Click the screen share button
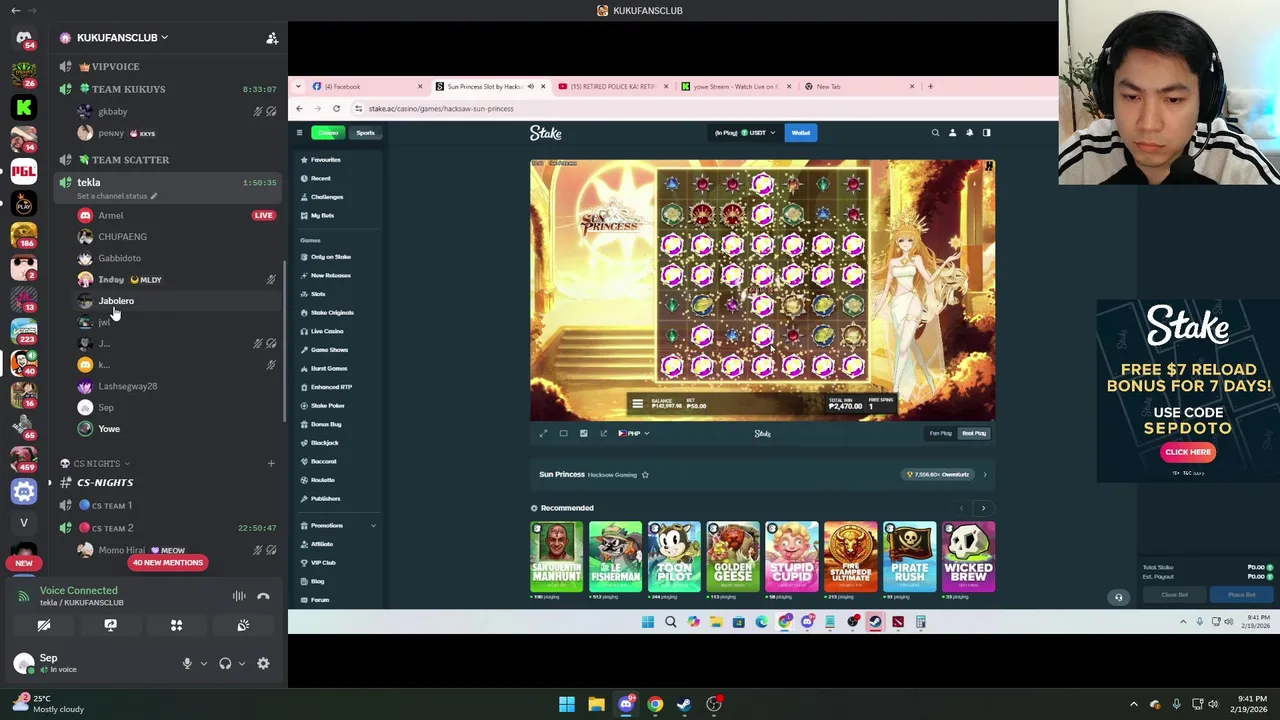Screen dimensions: 1280x720 (x=110, y=625)
